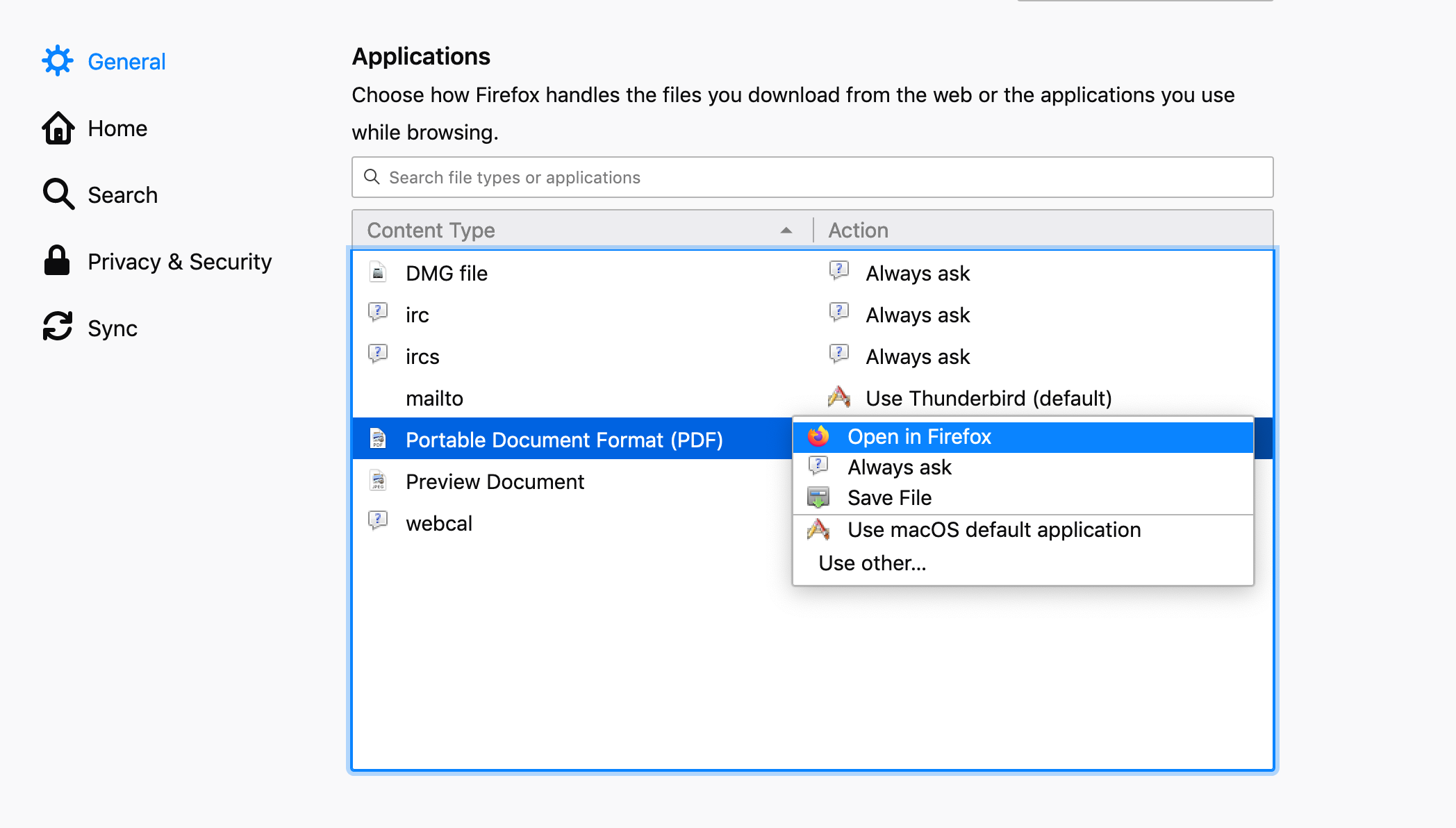1456x828 pixels.
Task: Choose Use macOS default application
Action: pos(1023,530)
